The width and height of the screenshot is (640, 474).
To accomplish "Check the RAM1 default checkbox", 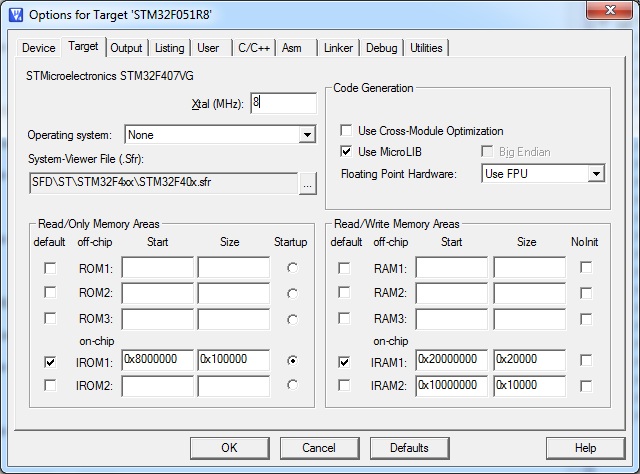I will (x=344, y=268).
